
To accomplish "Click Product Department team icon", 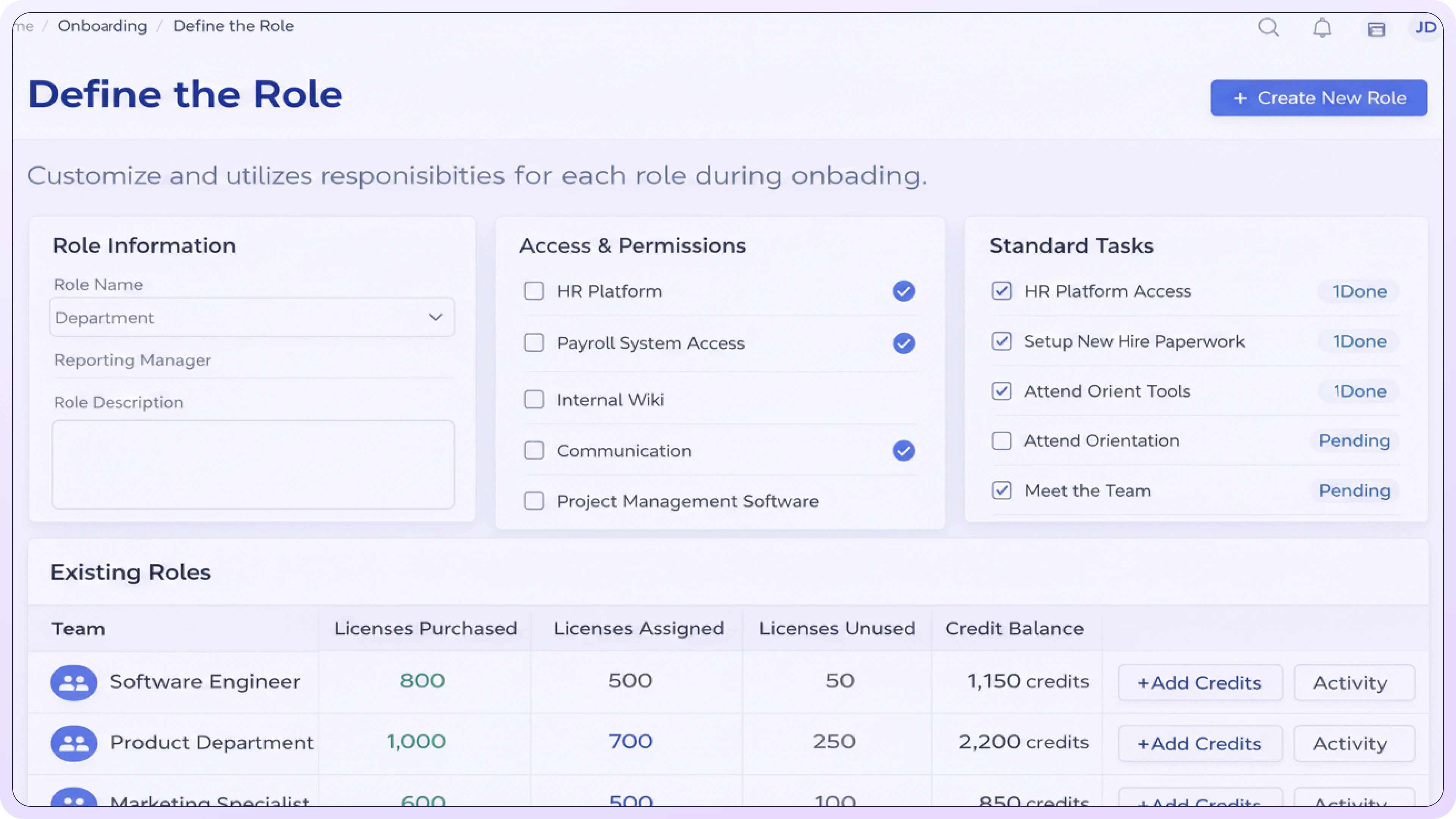I will (x=74, y=743).
